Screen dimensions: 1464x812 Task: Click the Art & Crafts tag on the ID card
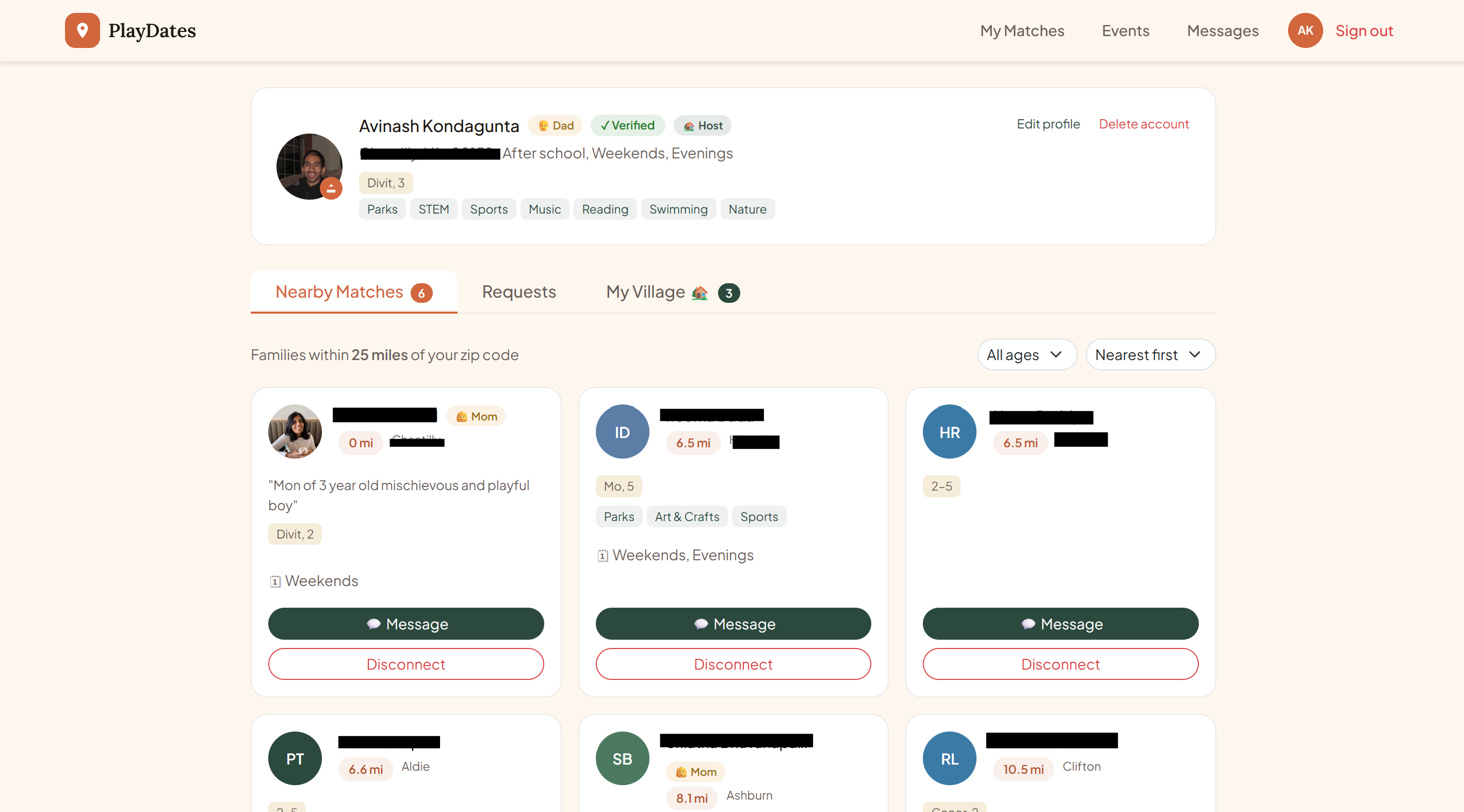[687, 516]
